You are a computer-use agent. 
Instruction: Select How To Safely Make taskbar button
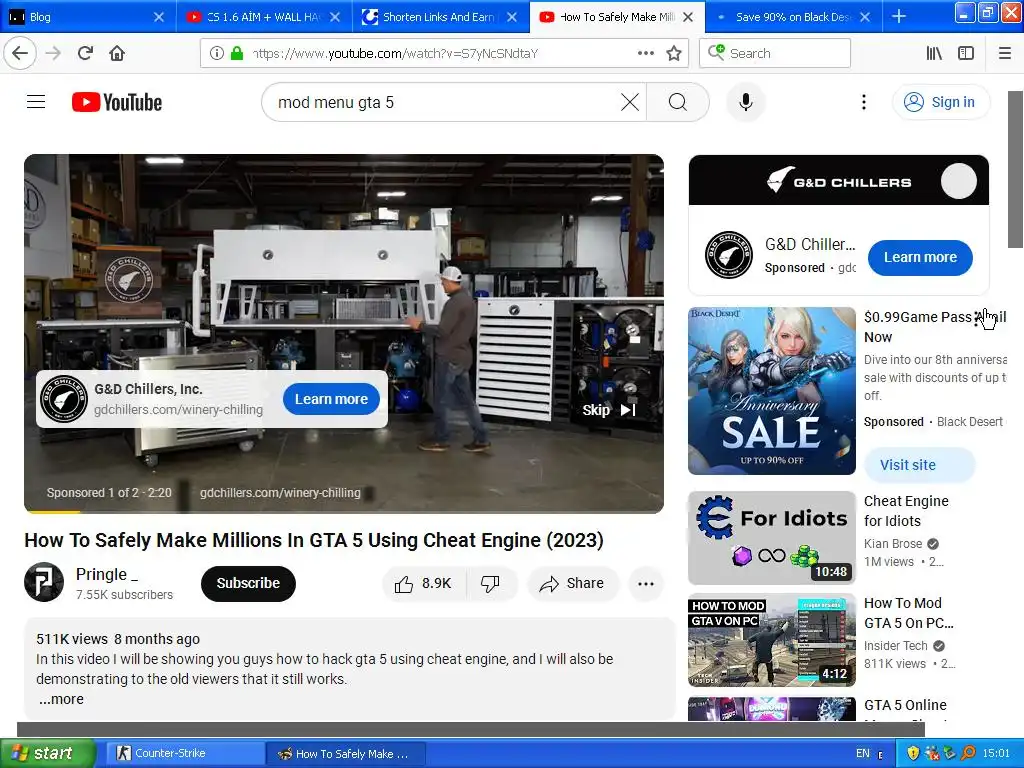click(x=346, y=753)
